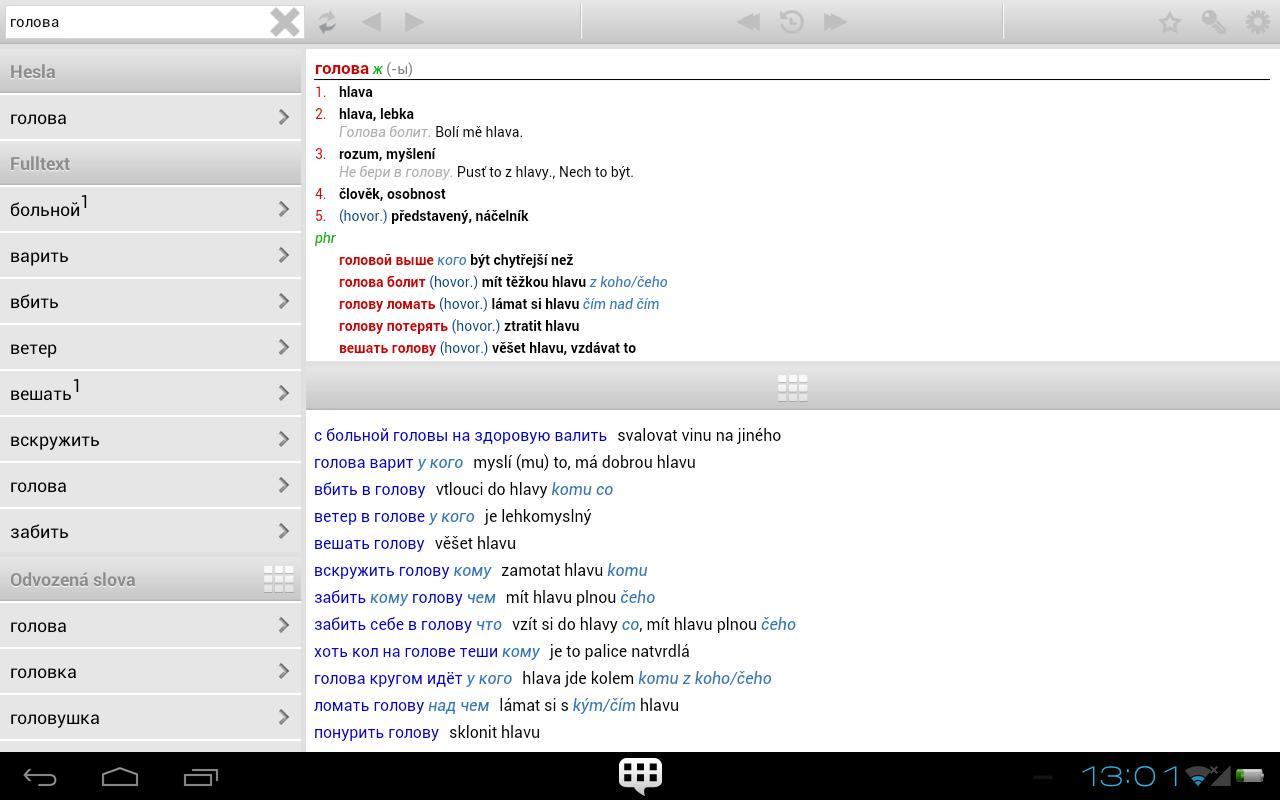The image size is (1280, 800).
Task: Open голова under the Hesla section
Action: pos(150,117)
